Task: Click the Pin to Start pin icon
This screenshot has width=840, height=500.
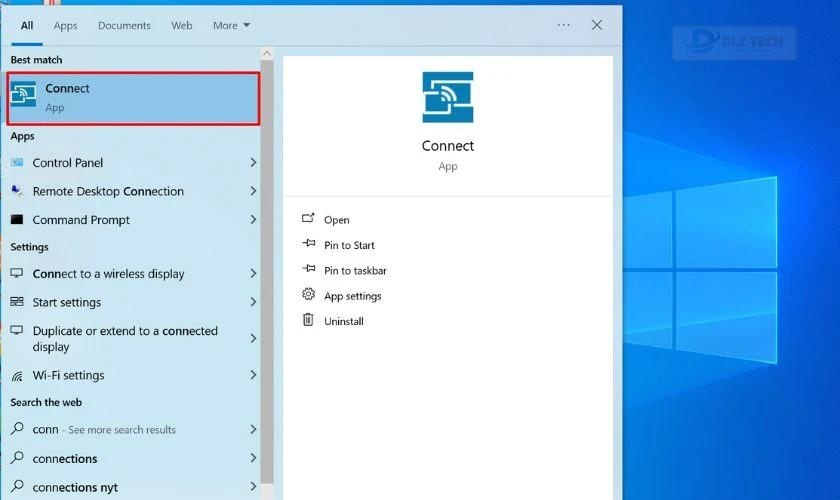Action: 309,243
